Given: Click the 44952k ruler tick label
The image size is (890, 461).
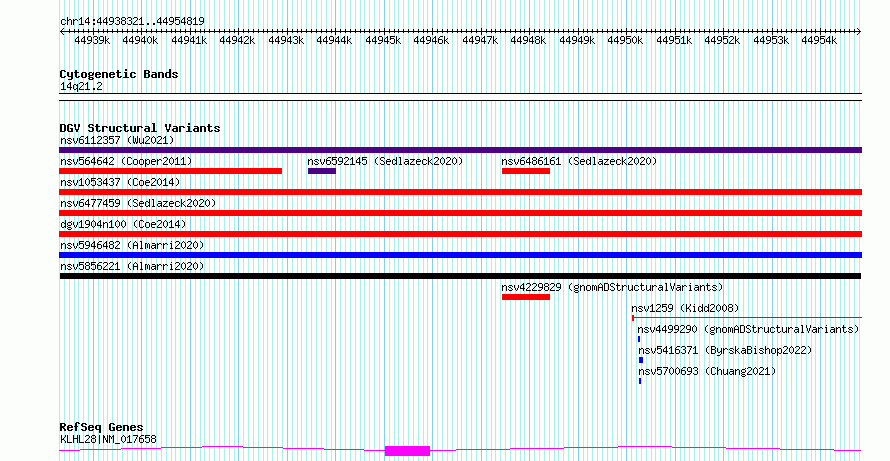Looking at the screenshot, I should (723, 40).
